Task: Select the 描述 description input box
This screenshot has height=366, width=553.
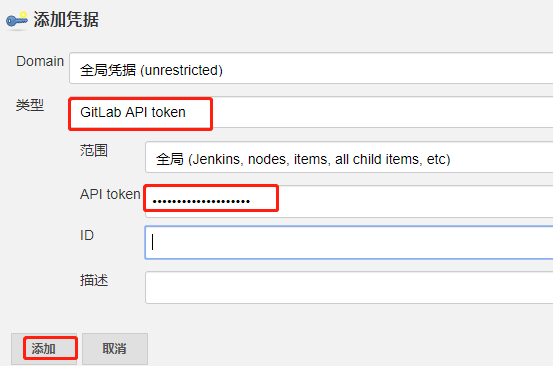Action: tap(349, 287)
